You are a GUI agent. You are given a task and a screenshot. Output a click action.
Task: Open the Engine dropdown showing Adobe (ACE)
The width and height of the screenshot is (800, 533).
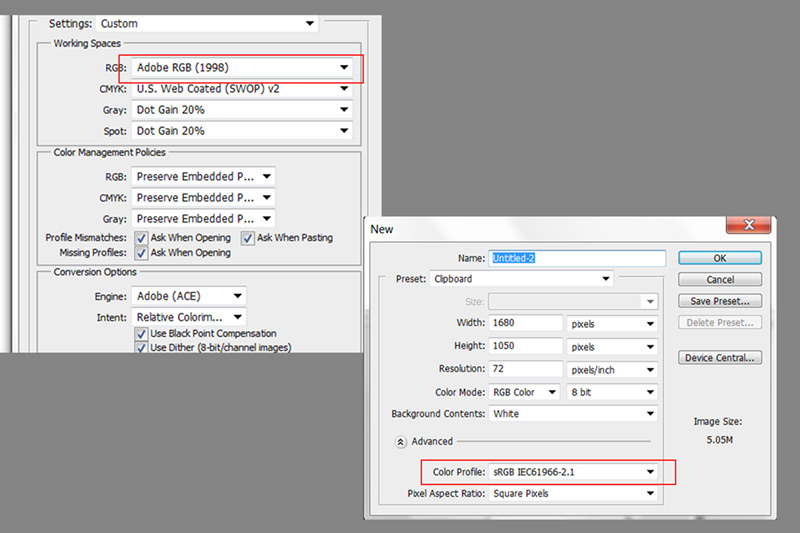189,296
